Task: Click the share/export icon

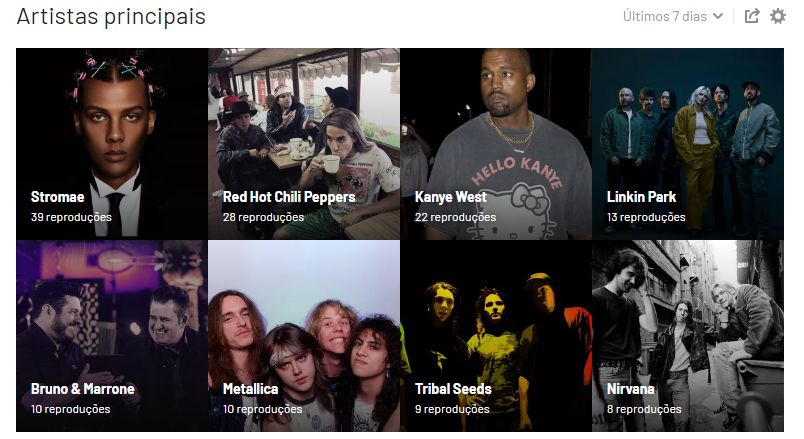Action: (x=752, y=16)
